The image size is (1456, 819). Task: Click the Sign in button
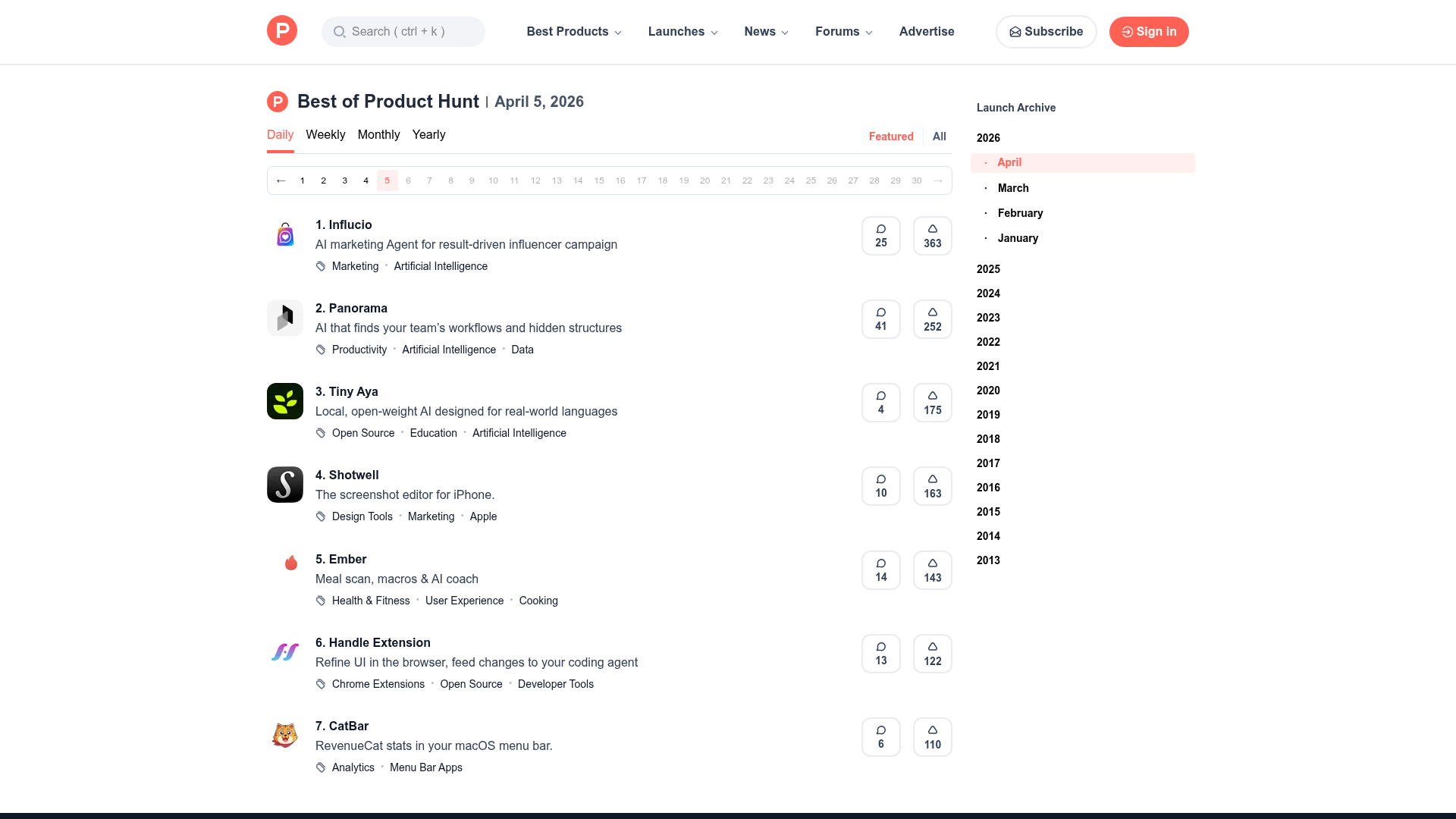tap(1149, 32)
